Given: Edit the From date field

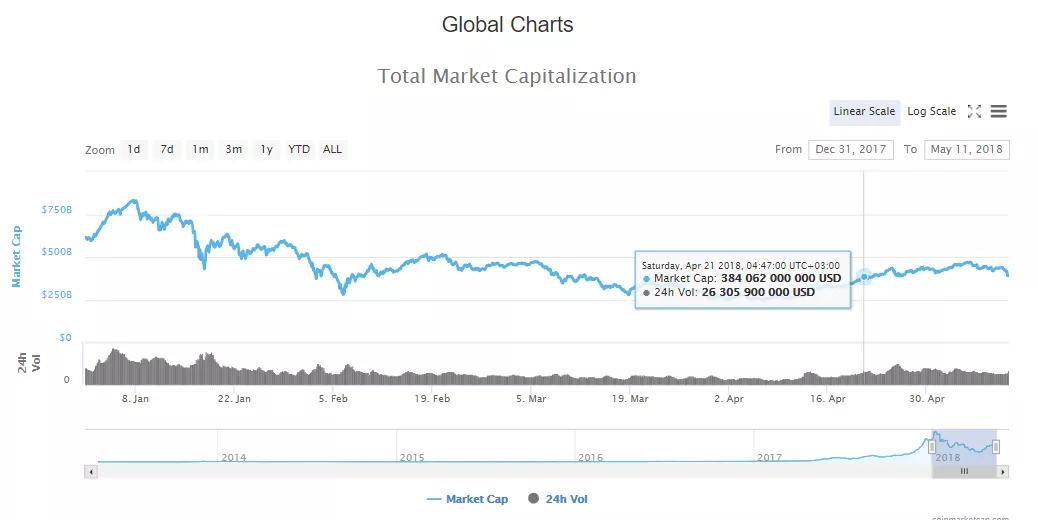Looking at the screenshot, I should pyautogui.click(x=851, y=150).
